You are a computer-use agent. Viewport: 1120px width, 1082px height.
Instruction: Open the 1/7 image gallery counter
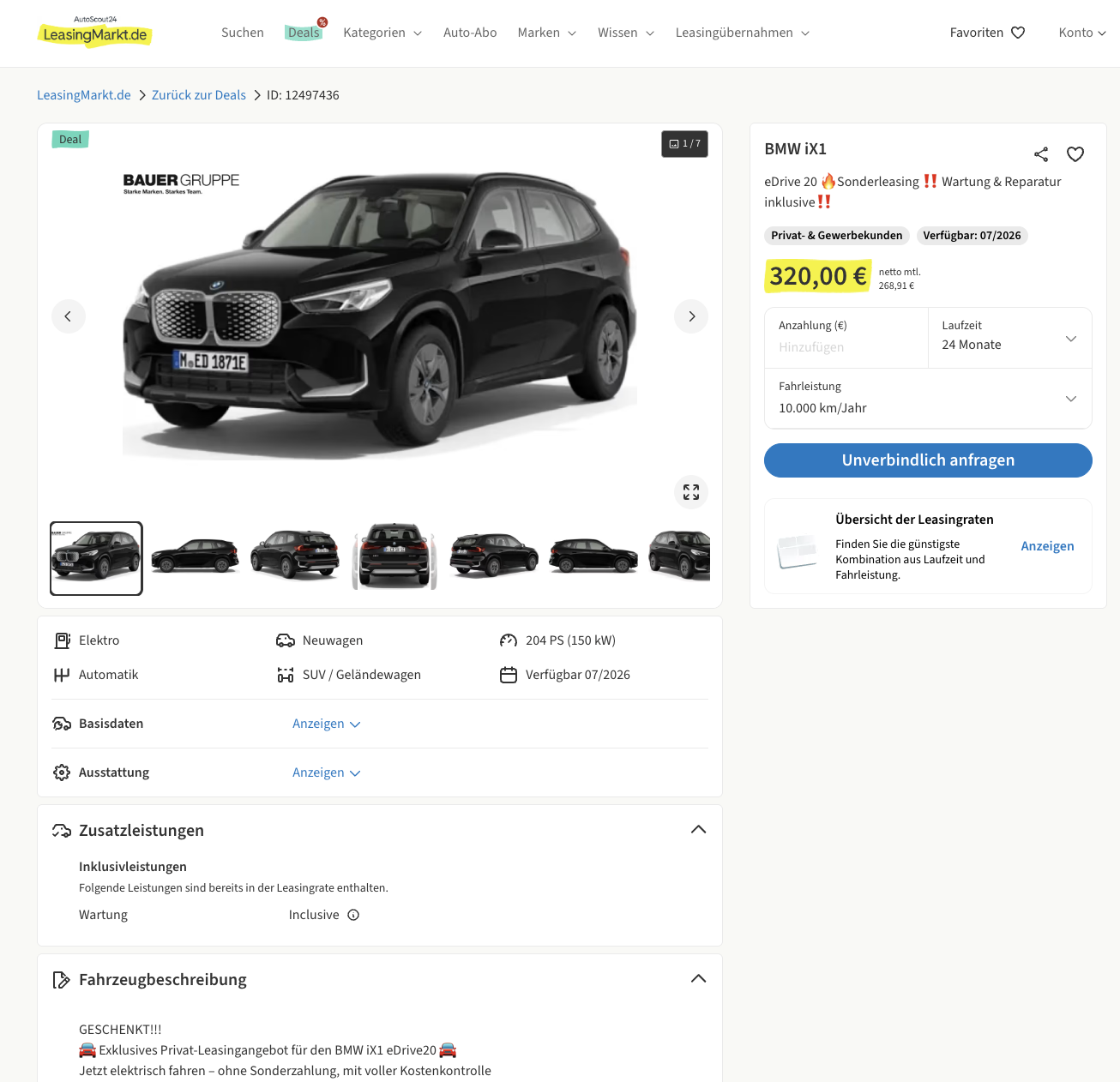(x=684, y=144)
